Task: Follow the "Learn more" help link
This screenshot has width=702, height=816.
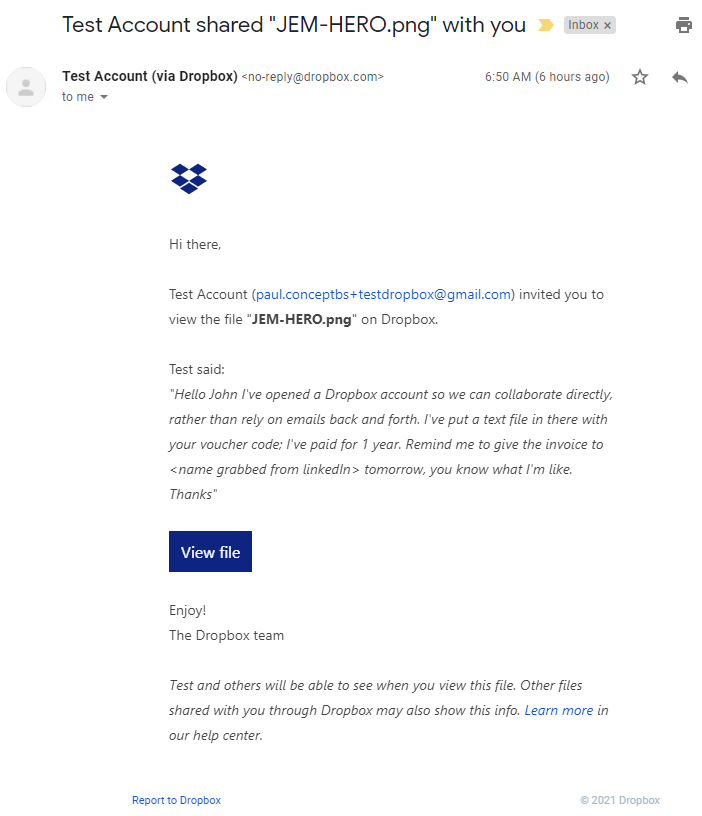Action: [x=559, y=710]
